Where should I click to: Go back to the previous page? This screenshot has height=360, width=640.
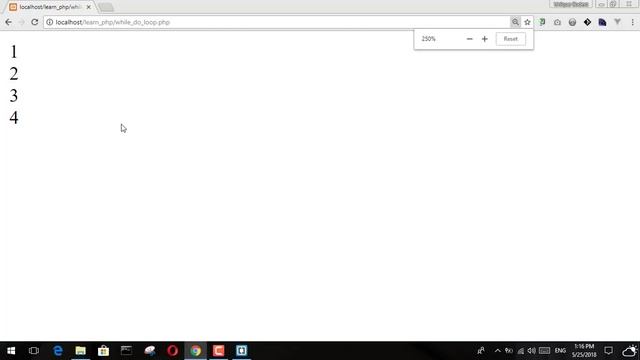click(x=9, y=22)
